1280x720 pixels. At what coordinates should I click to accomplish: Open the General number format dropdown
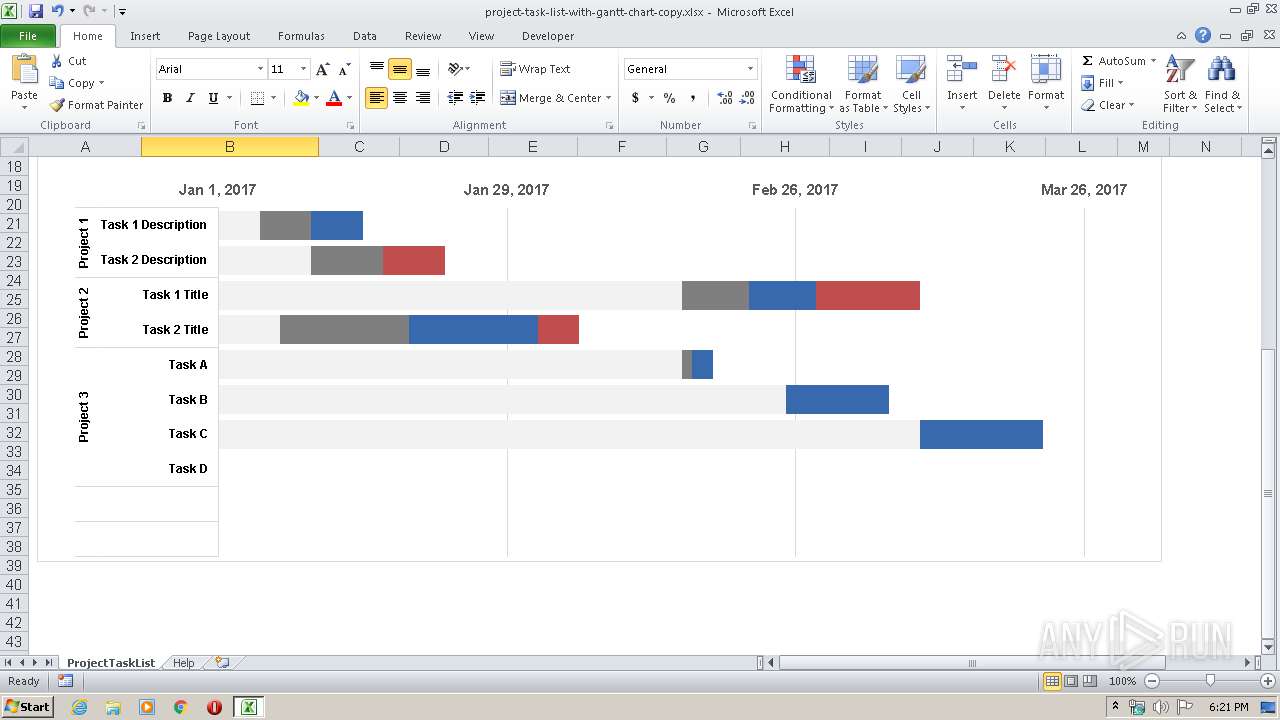[x=750, y=69]
